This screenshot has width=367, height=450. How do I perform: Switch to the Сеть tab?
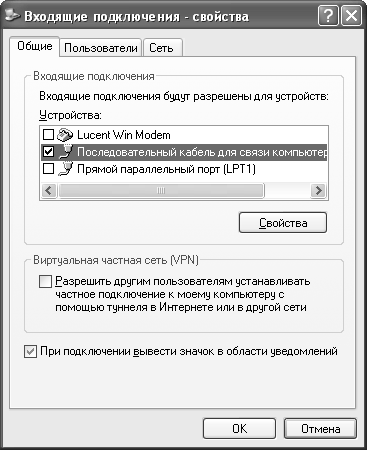[162, 48]
